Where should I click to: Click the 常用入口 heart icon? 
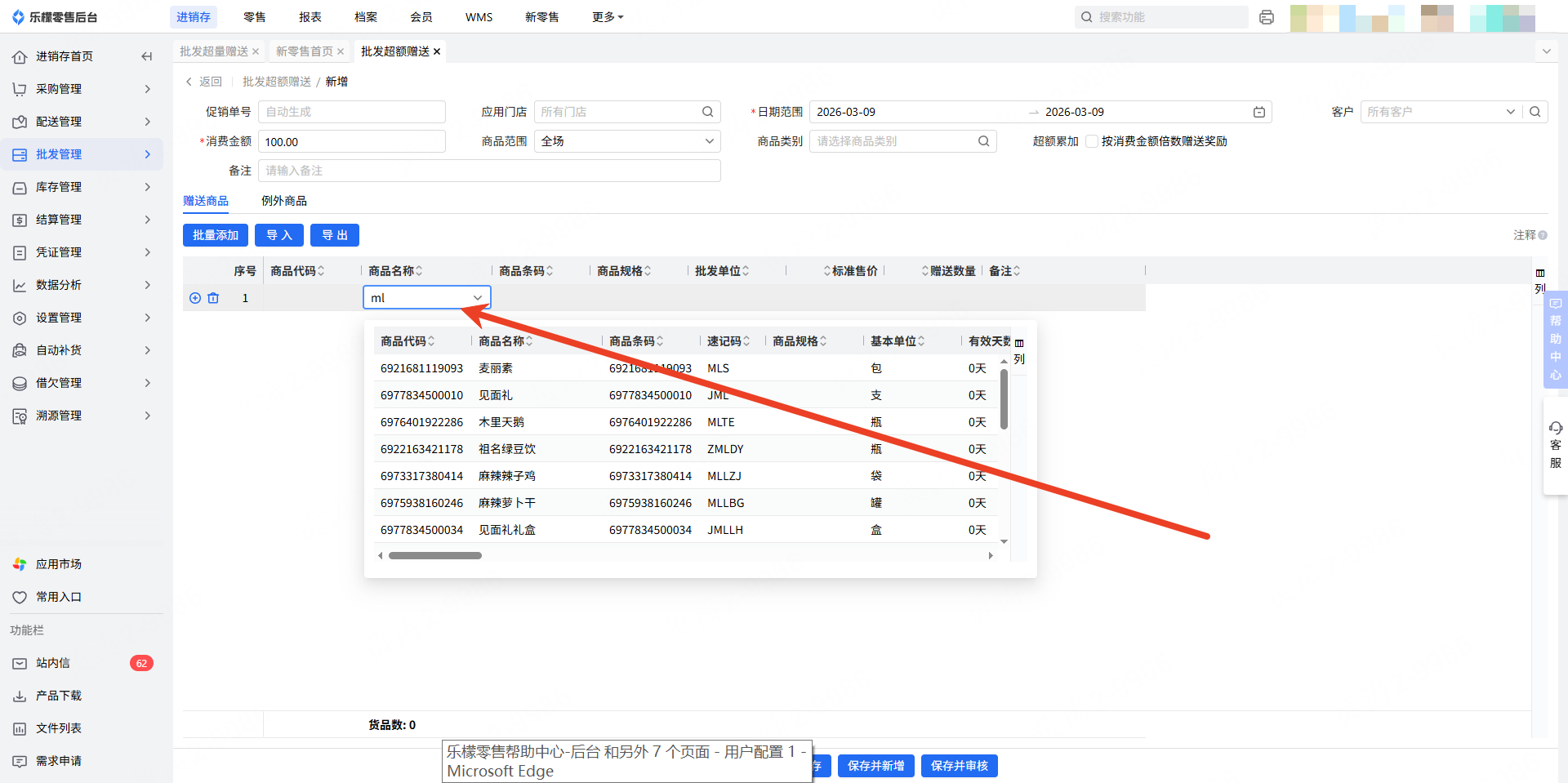click(x=20, y=597)
